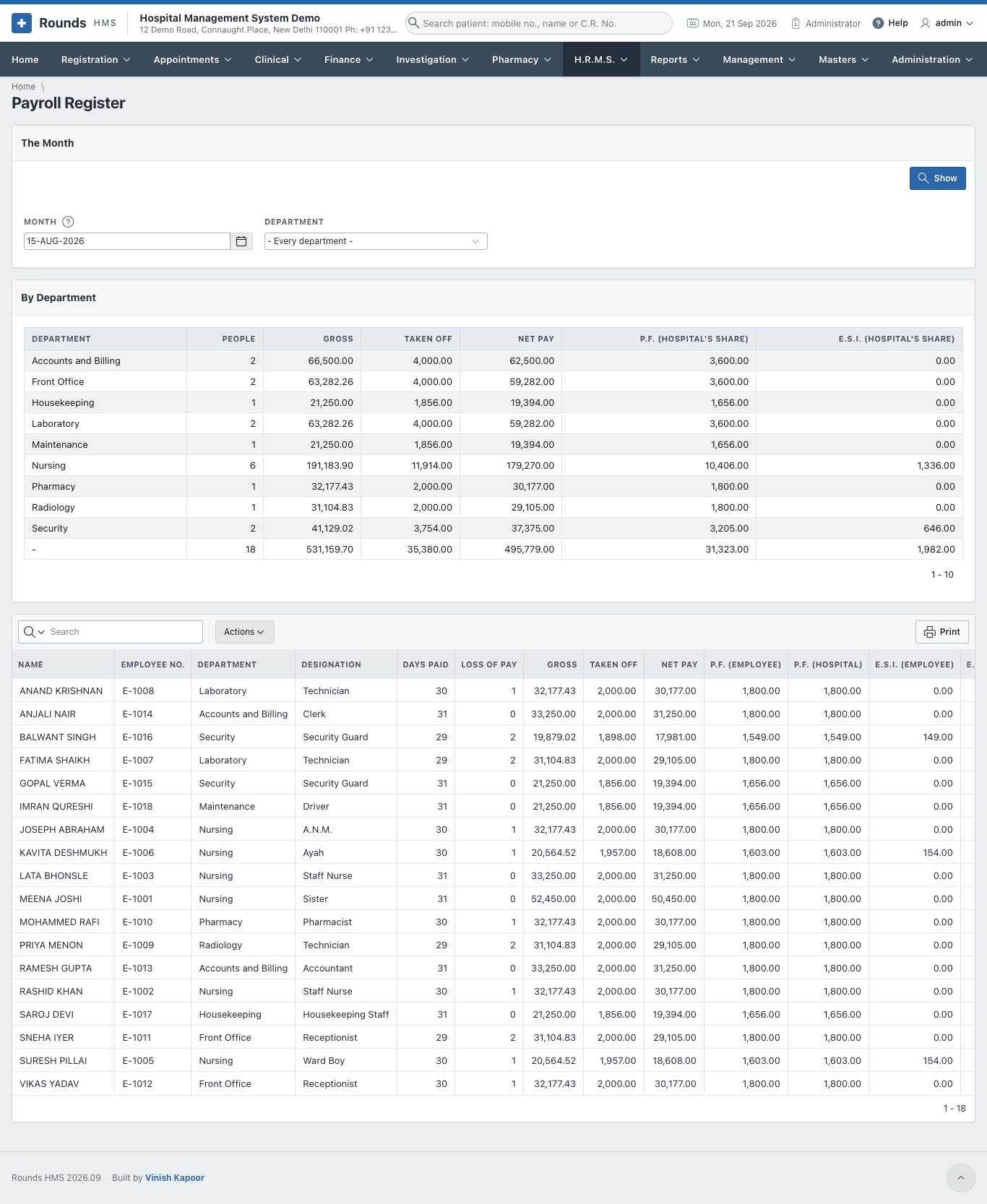Click the Pharmacist designation cell

point(327,922)
